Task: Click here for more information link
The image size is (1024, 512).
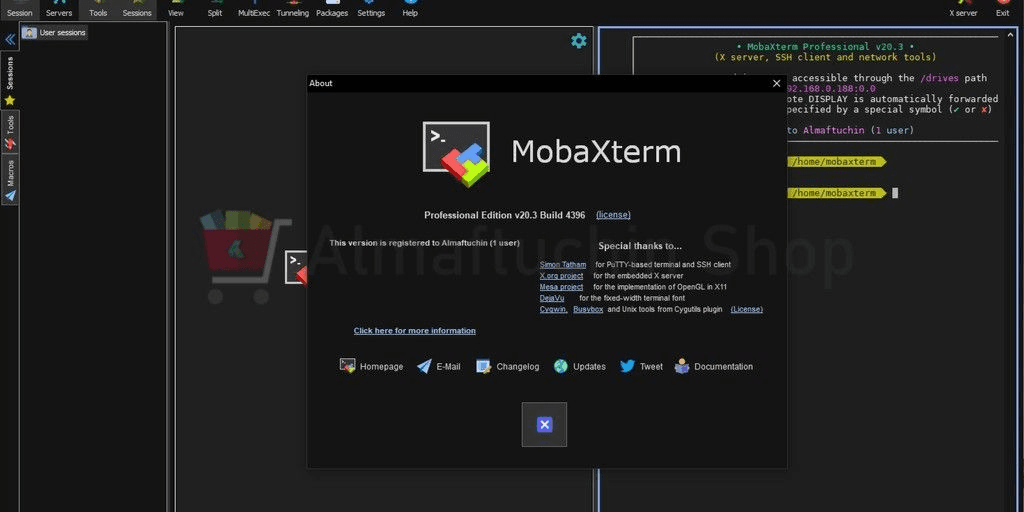Action: (415, 330)
